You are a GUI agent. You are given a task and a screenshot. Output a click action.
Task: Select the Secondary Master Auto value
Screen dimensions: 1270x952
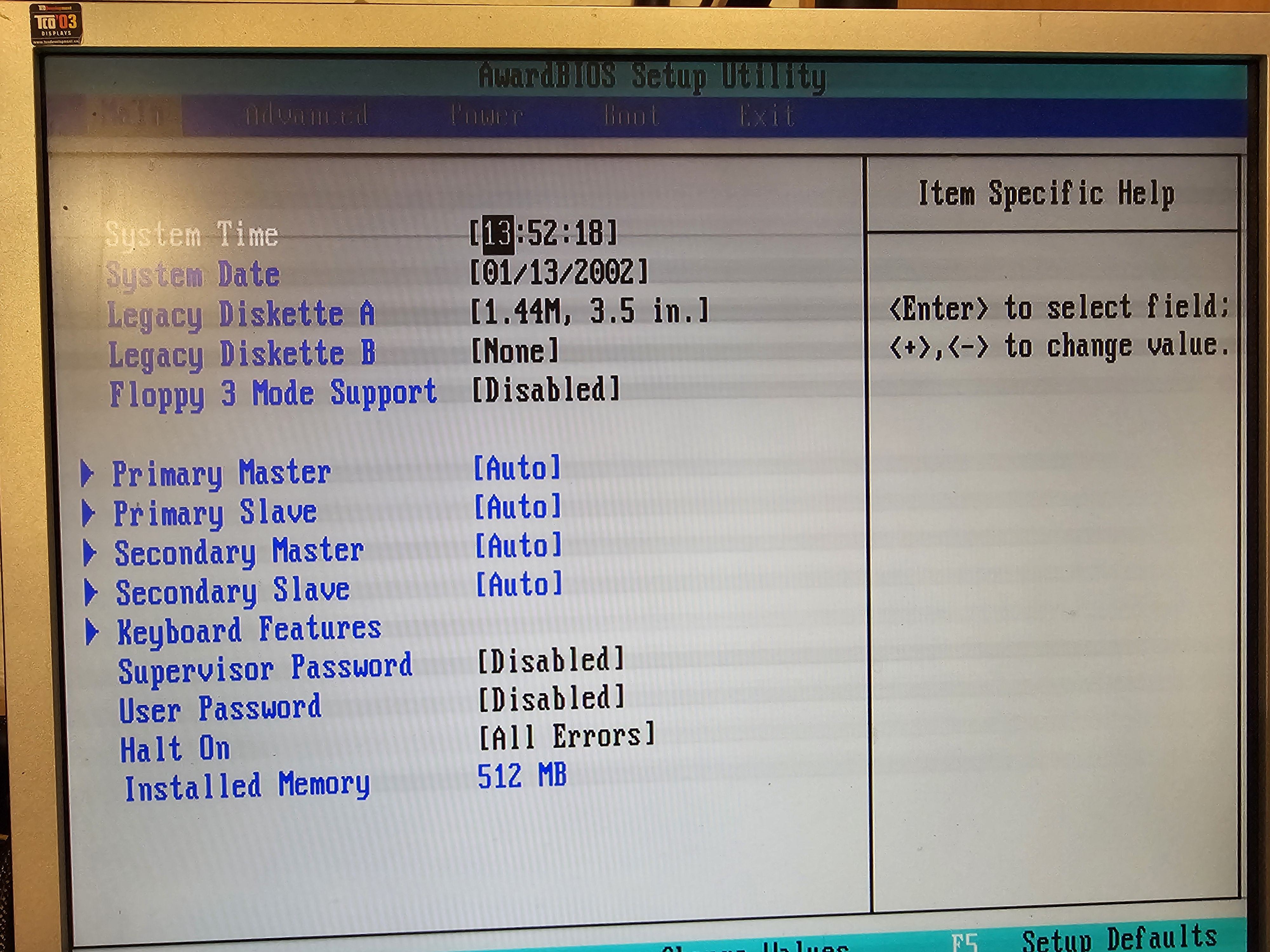click(x=518, y=545)
